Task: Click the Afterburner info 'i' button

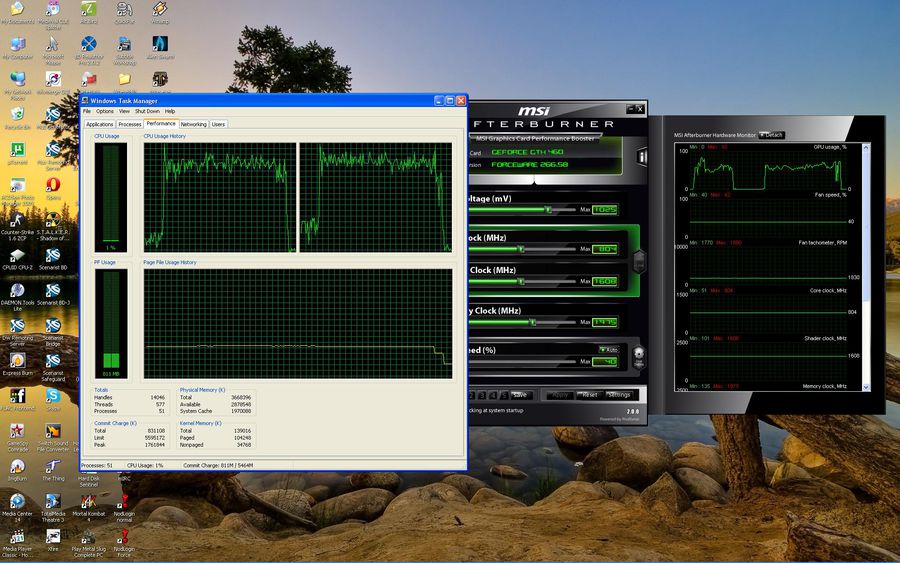Action: (642, 157)
